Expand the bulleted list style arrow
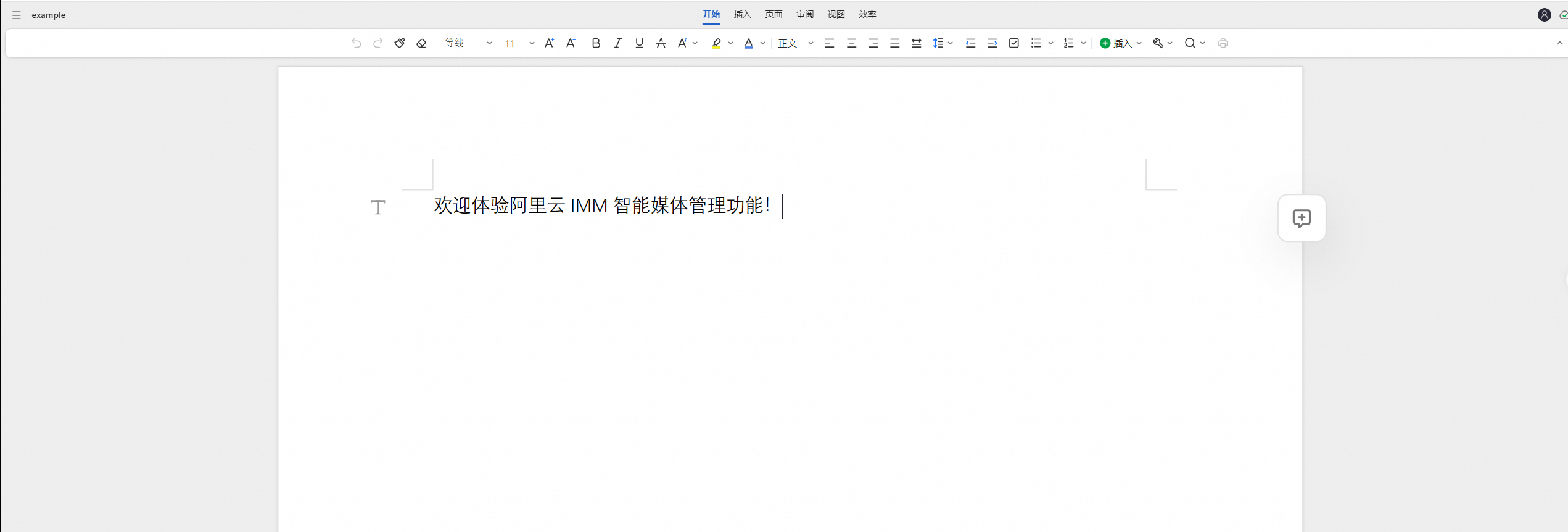The width and height of the screenshot is (1568, 532). click(1050, 43)
